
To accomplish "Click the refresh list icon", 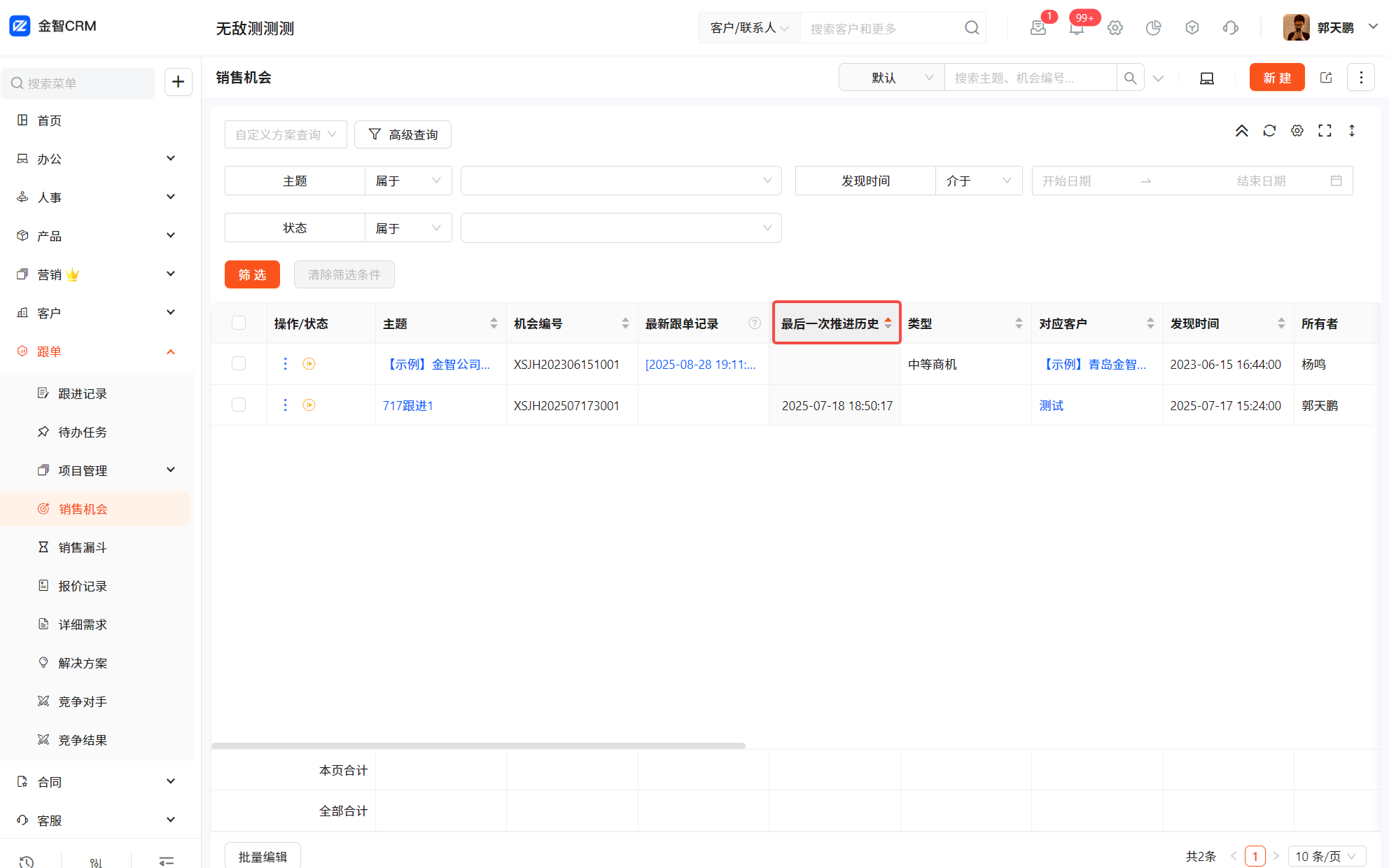I will point(1269,131).
